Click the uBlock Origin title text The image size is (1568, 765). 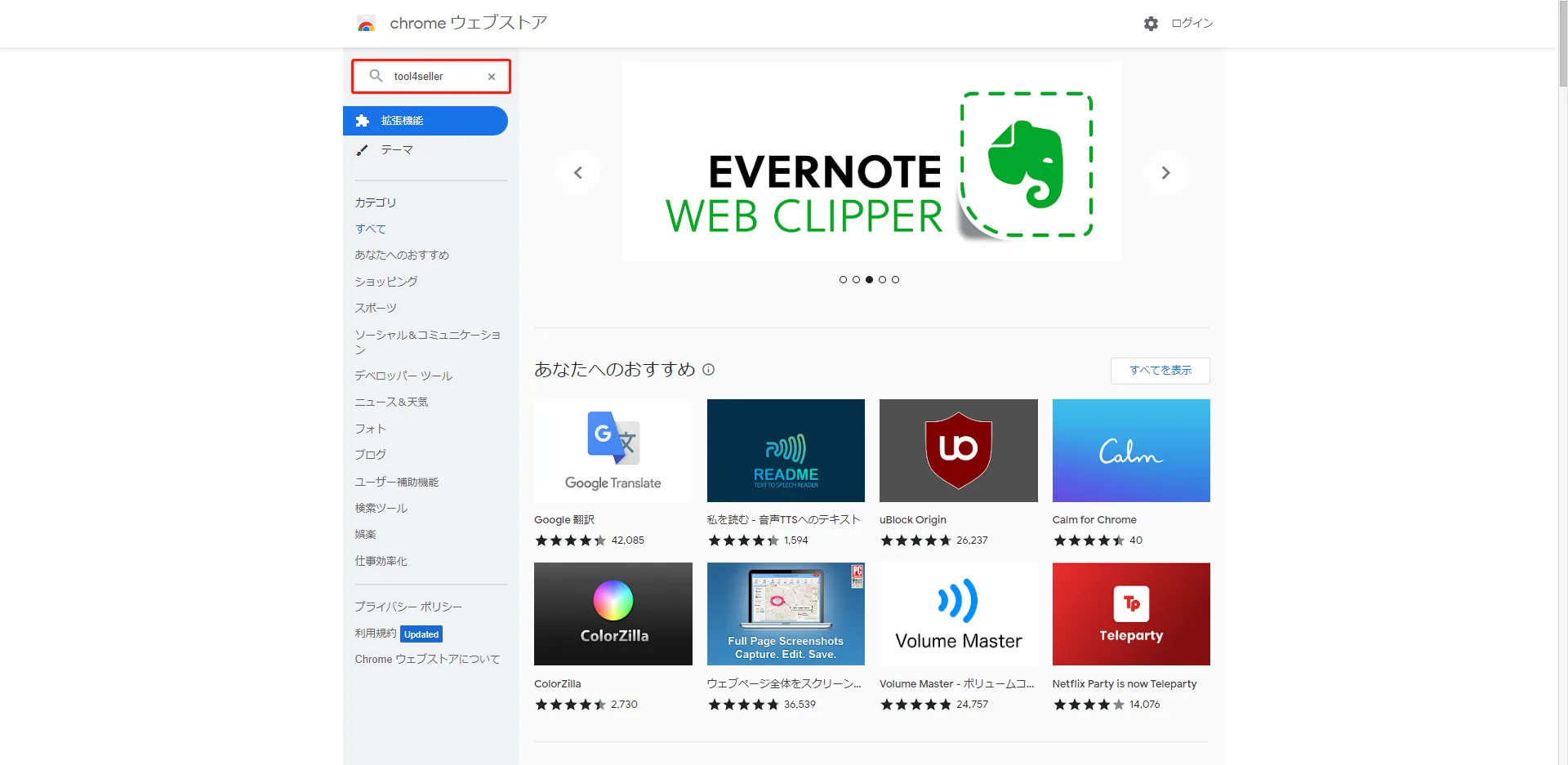[913, 520]
